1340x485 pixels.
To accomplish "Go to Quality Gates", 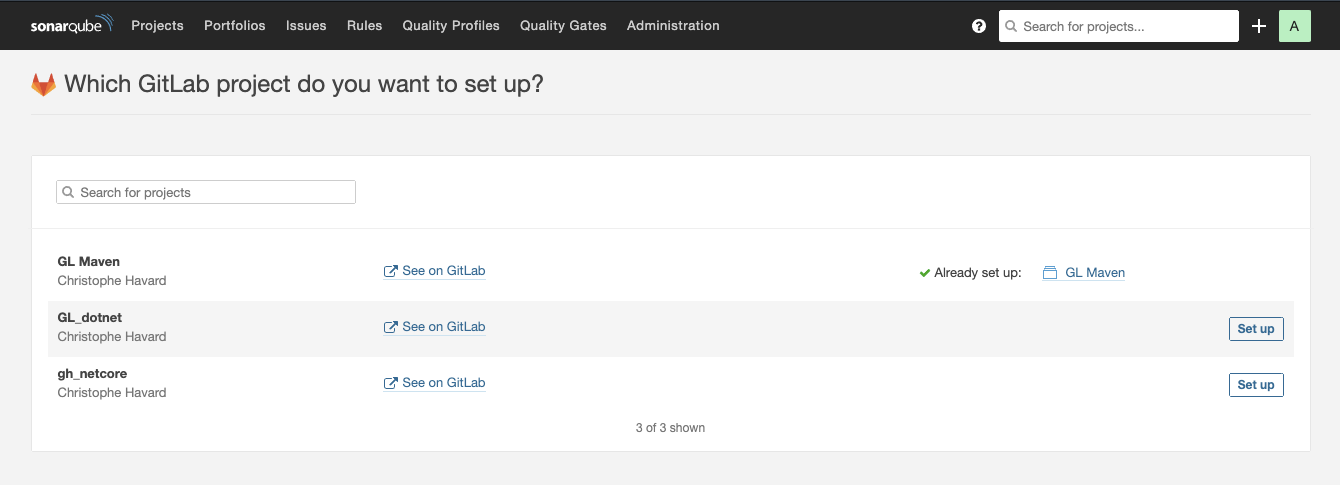I will point(563,26).
